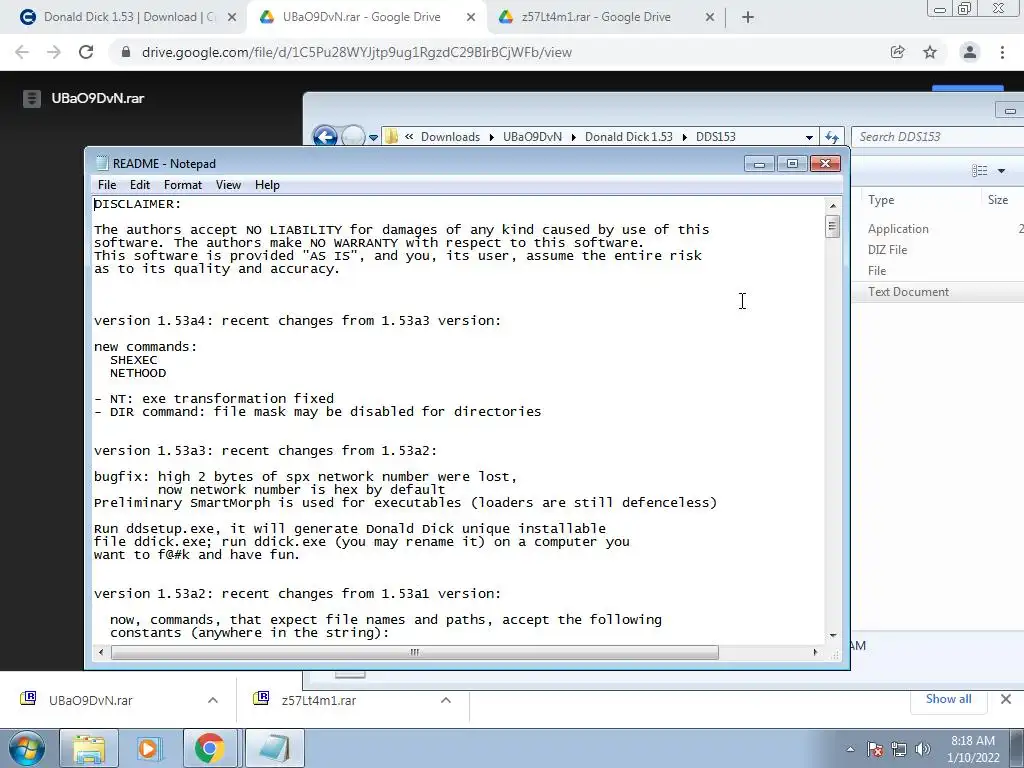
Task: Close the z57Lt4m1.rar browser tab
Action: coord(710,18)
